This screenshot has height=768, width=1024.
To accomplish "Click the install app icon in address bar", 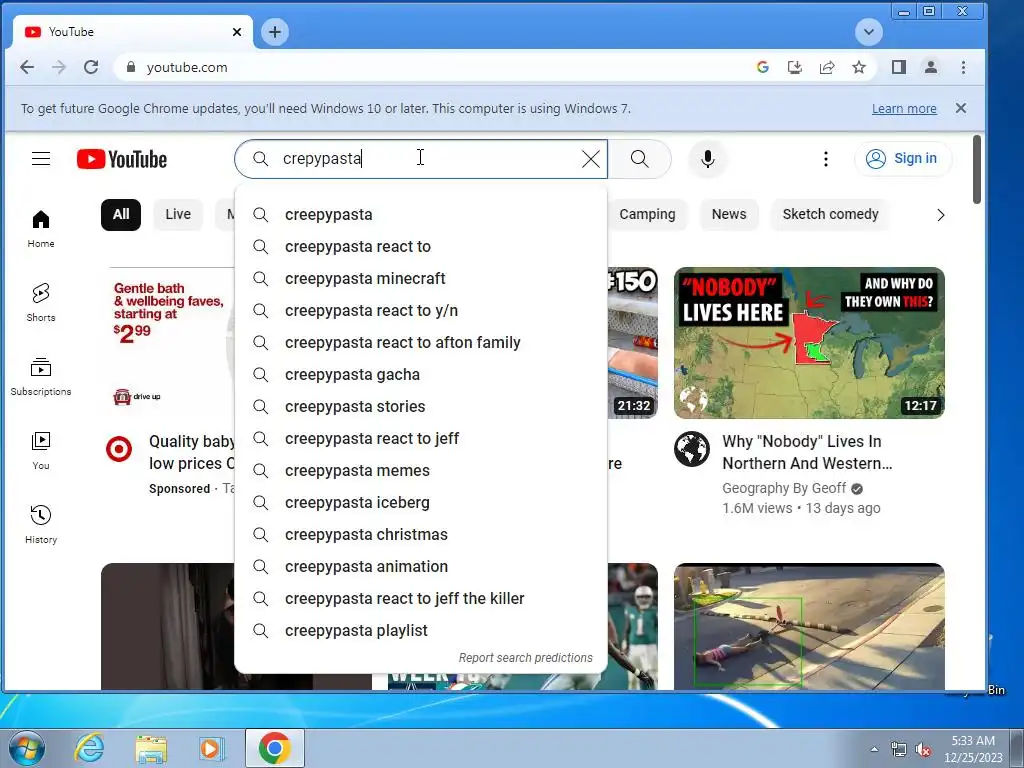I will click(x=794, y=67).
